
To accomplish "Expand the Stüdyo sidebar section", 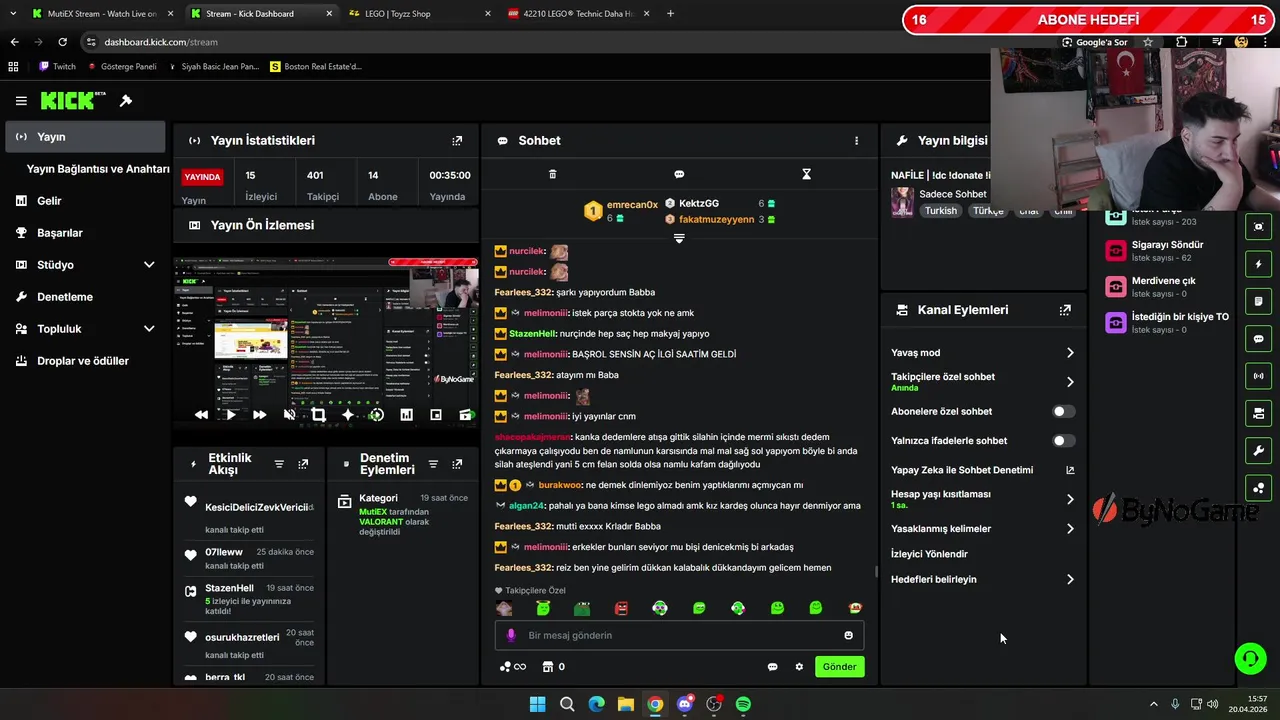I will pos(149,265).
